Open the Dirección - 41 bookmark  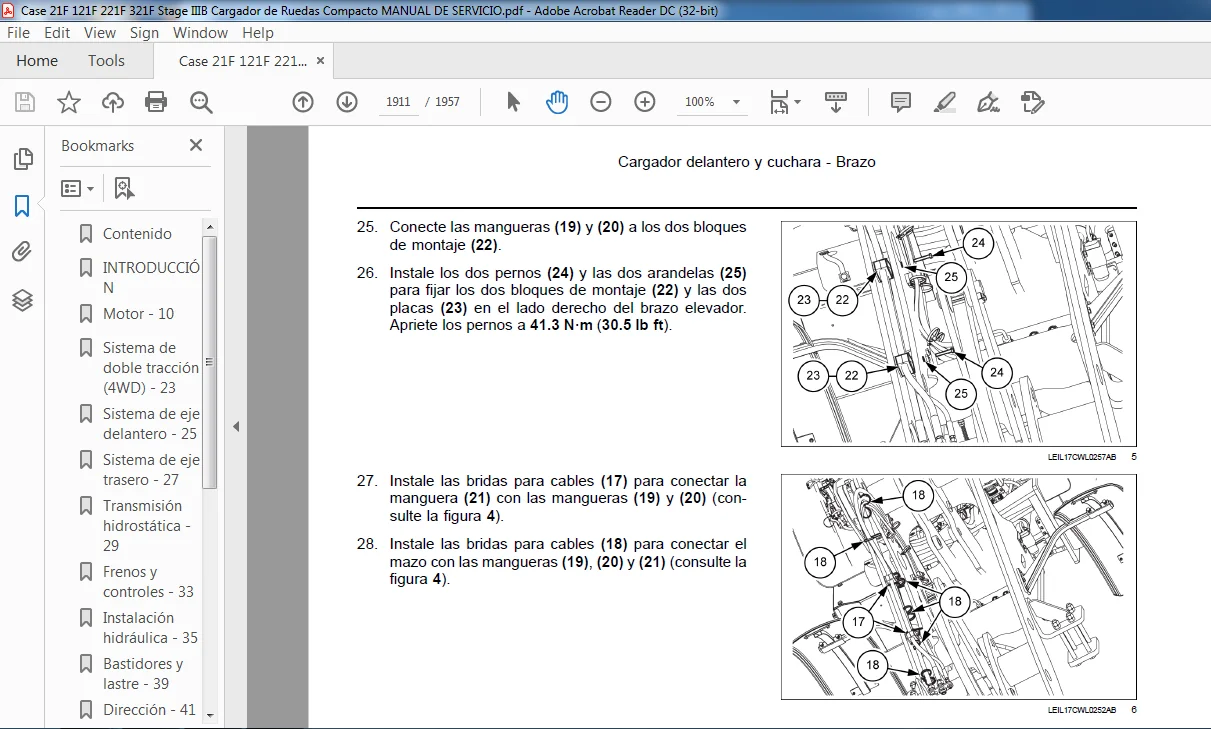(x=149, y=710)
